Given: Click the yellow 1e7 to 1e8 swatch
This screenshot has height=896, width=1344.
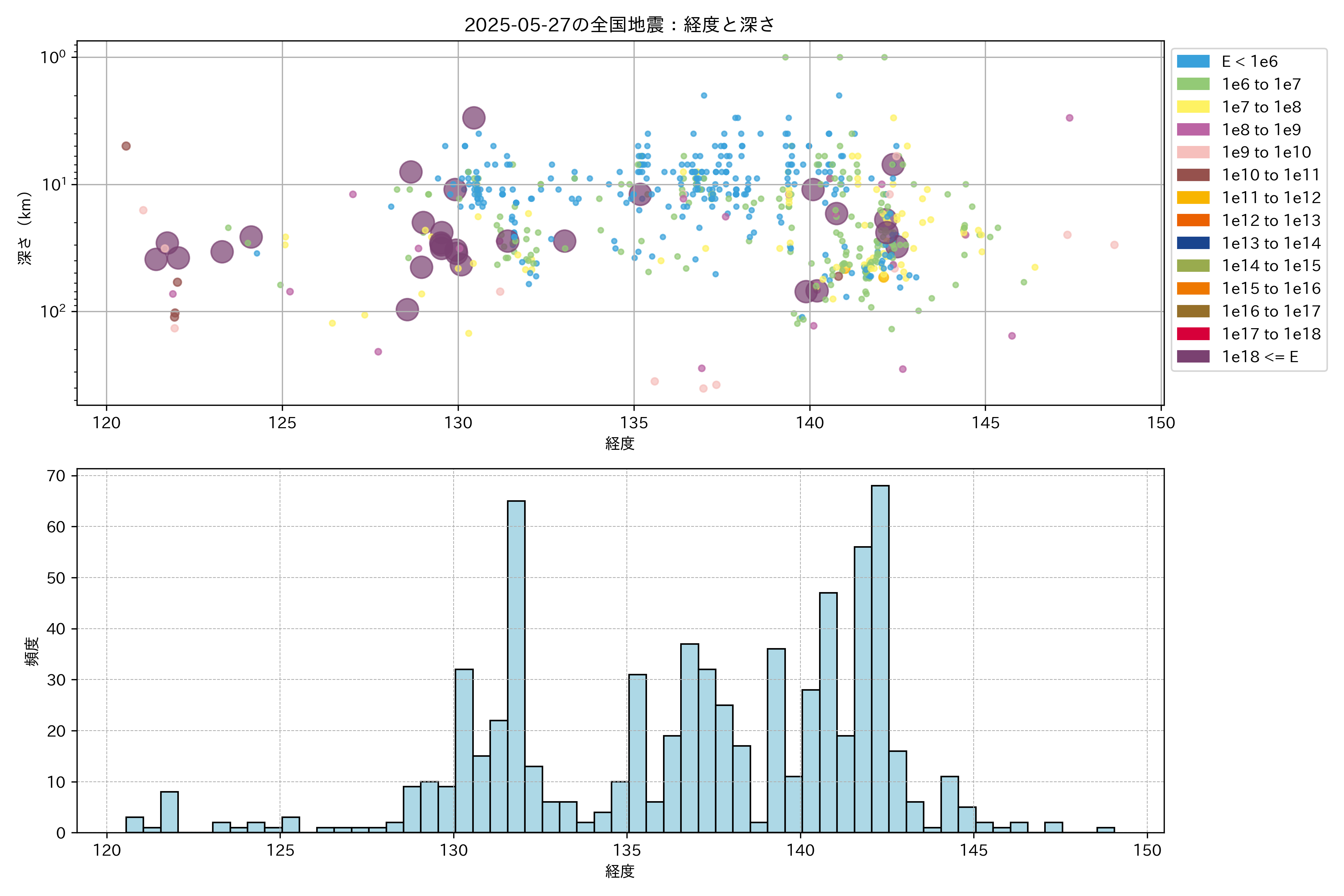Looking at the screenshot, I should (1192, 107).
